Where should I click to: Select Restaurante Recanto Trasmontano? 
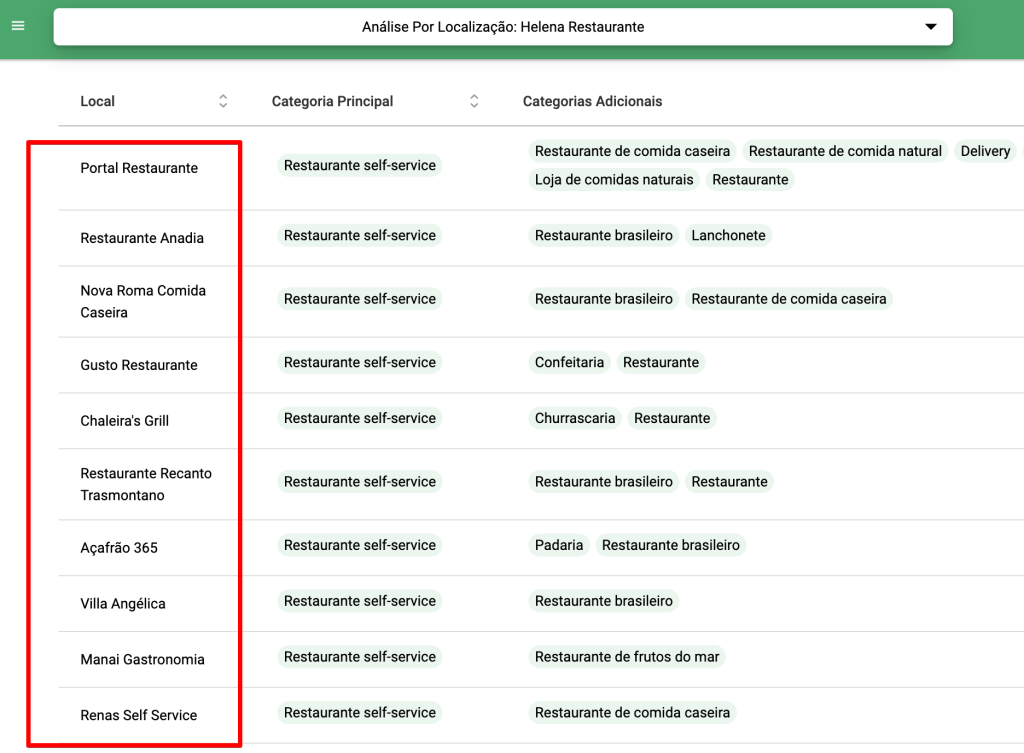146,484
